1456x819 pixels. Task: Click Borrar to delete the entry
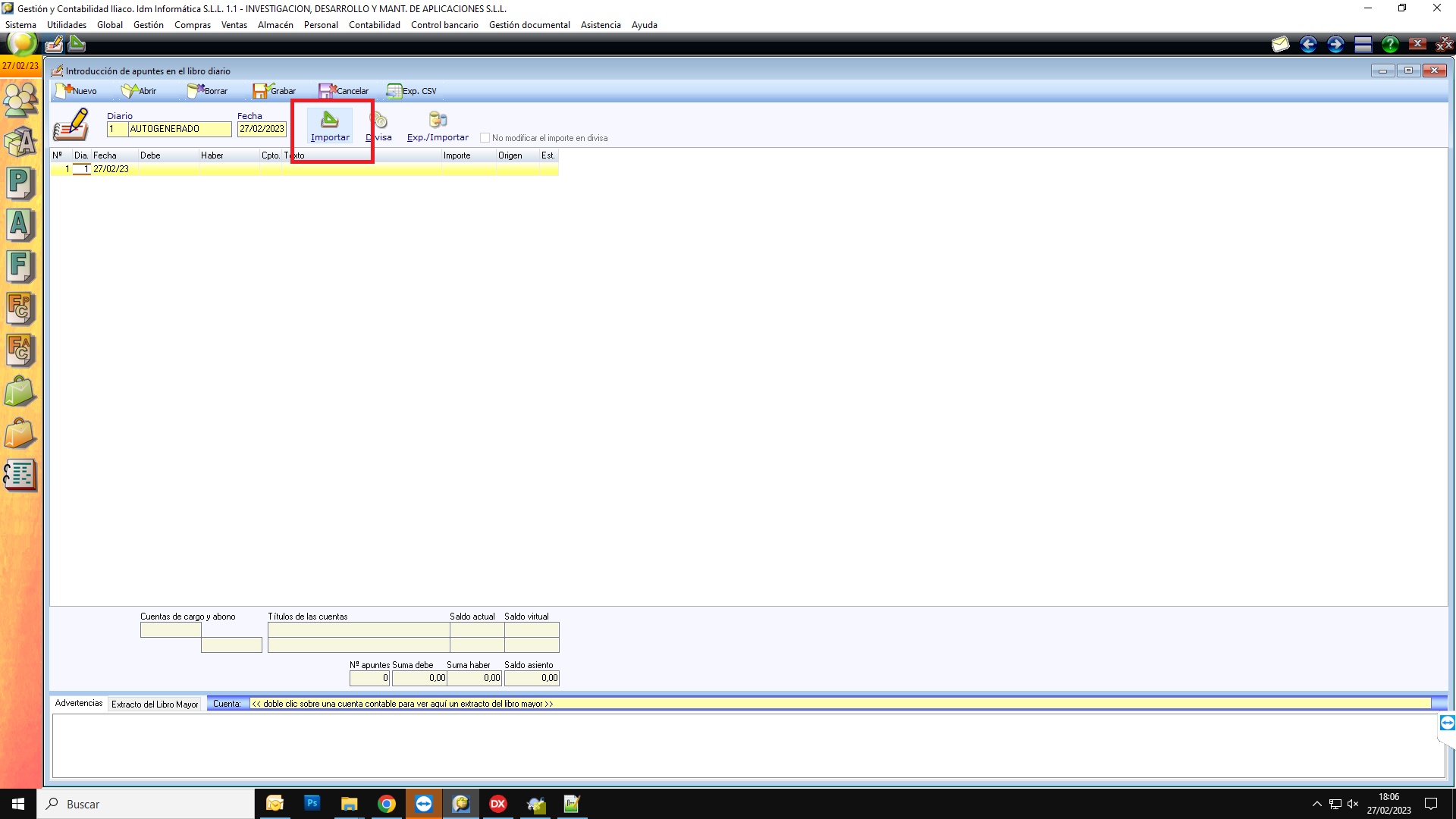tap(207, 91)
